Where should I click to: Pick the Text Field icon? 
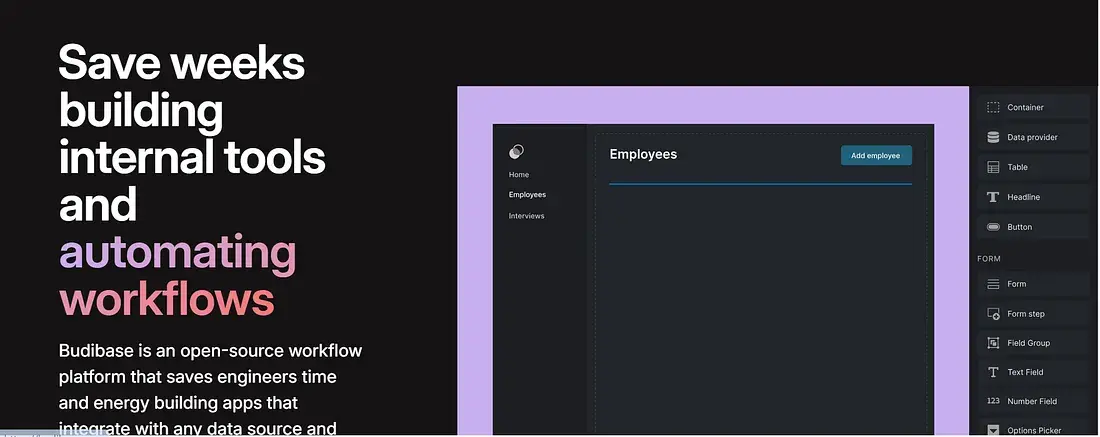(x=993, y=372)
